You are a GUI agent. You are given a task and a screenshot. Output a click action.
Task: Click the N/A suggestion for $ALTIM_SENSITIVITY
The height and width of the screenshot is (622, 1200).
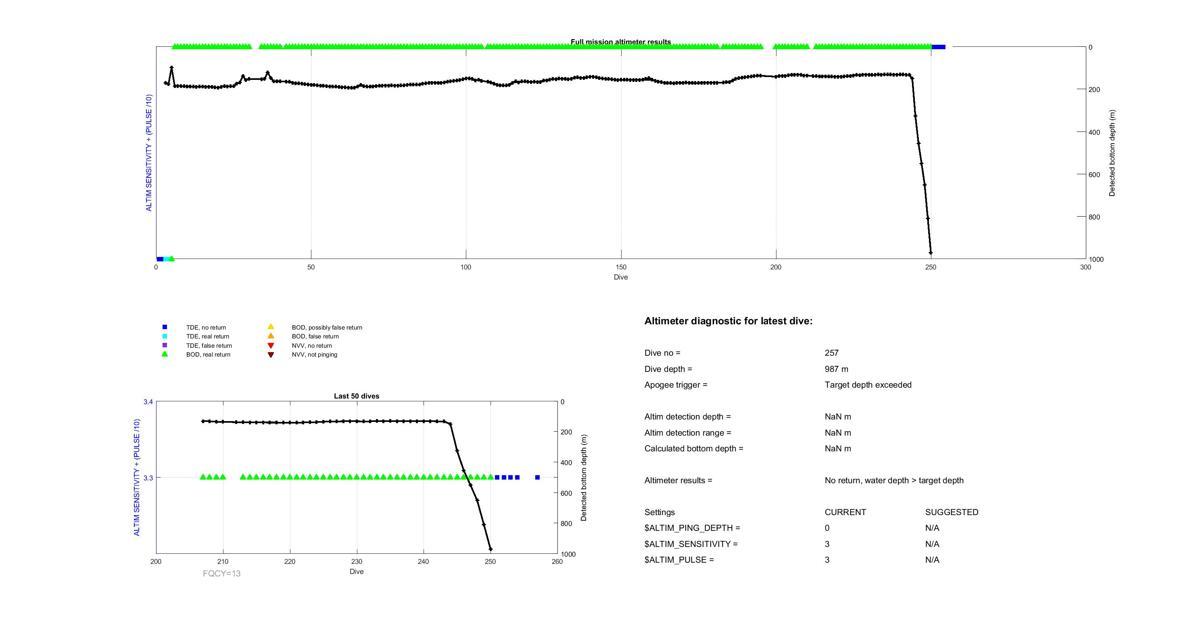pyautogui.click(x=932, y=544)
